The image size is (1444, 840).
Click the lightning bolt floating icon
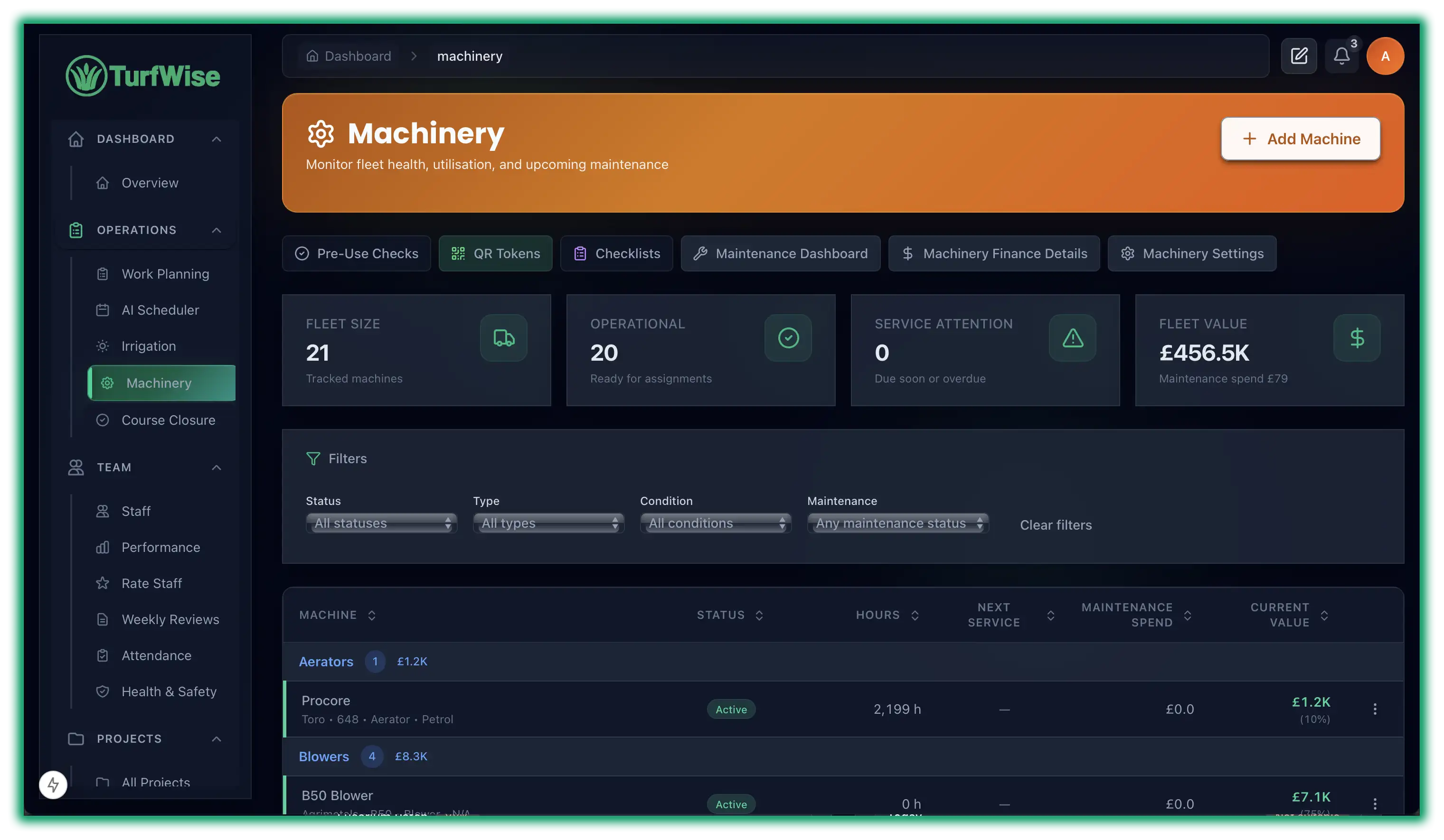pos(53,784)
